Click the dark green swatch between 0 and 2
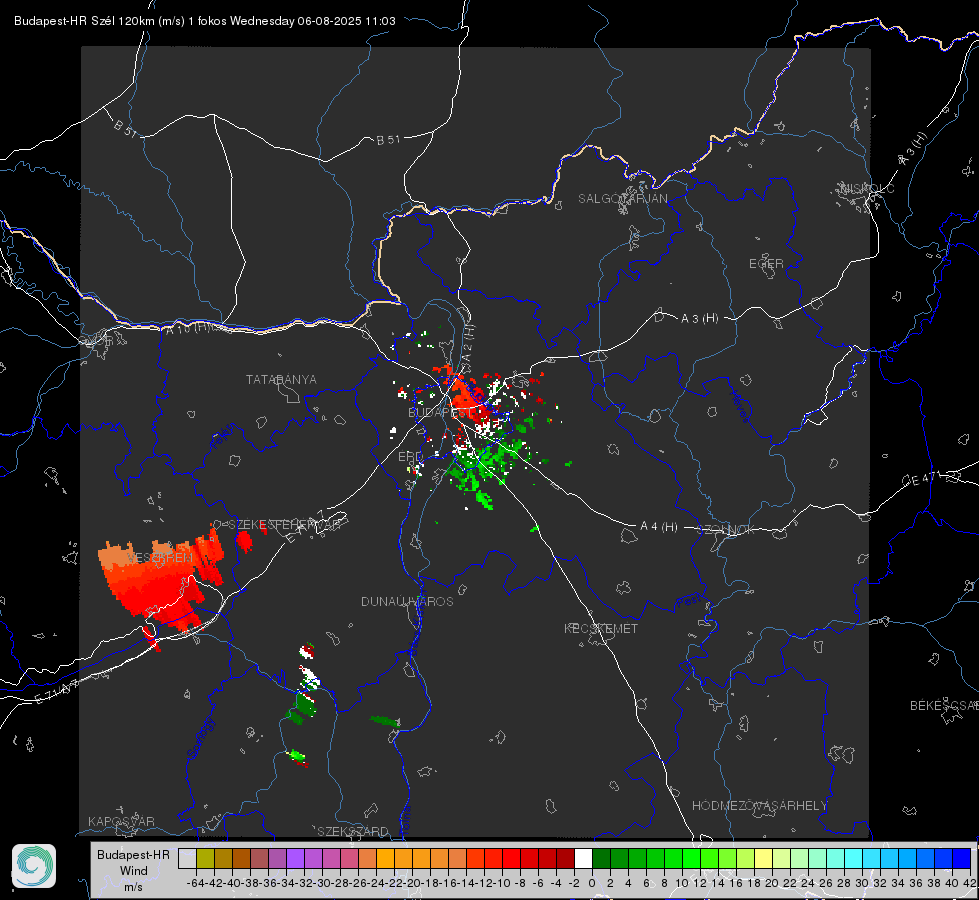This screenshot has width=979, height=900. pos(601,858)
